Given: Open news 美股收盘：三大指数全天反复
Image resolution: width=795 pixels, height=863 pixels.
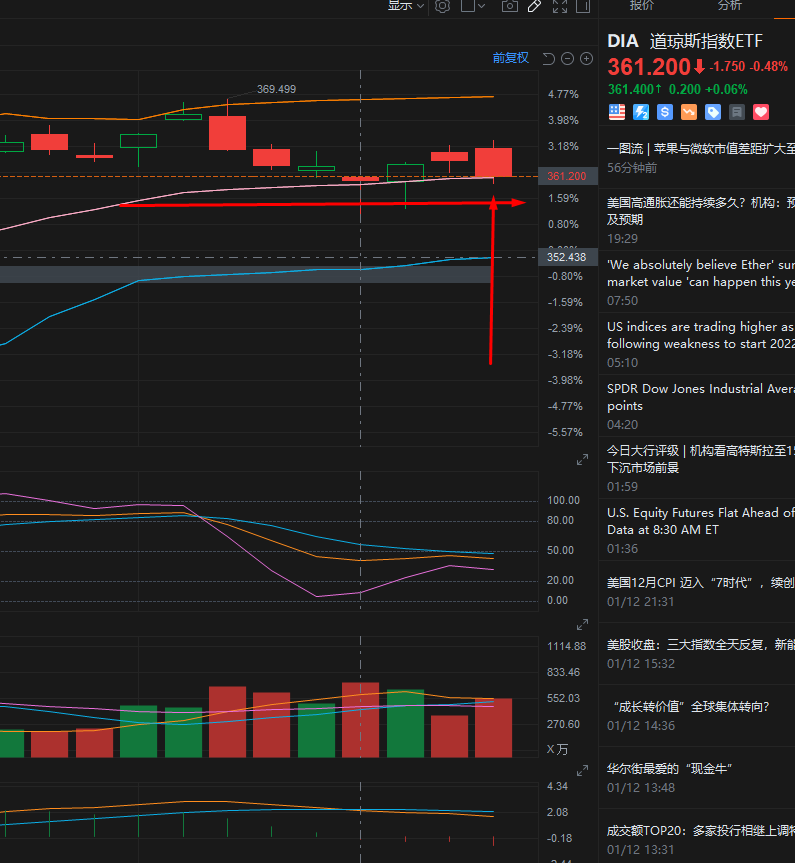Looking at the screenshot, I should click(x=697, y=654).
